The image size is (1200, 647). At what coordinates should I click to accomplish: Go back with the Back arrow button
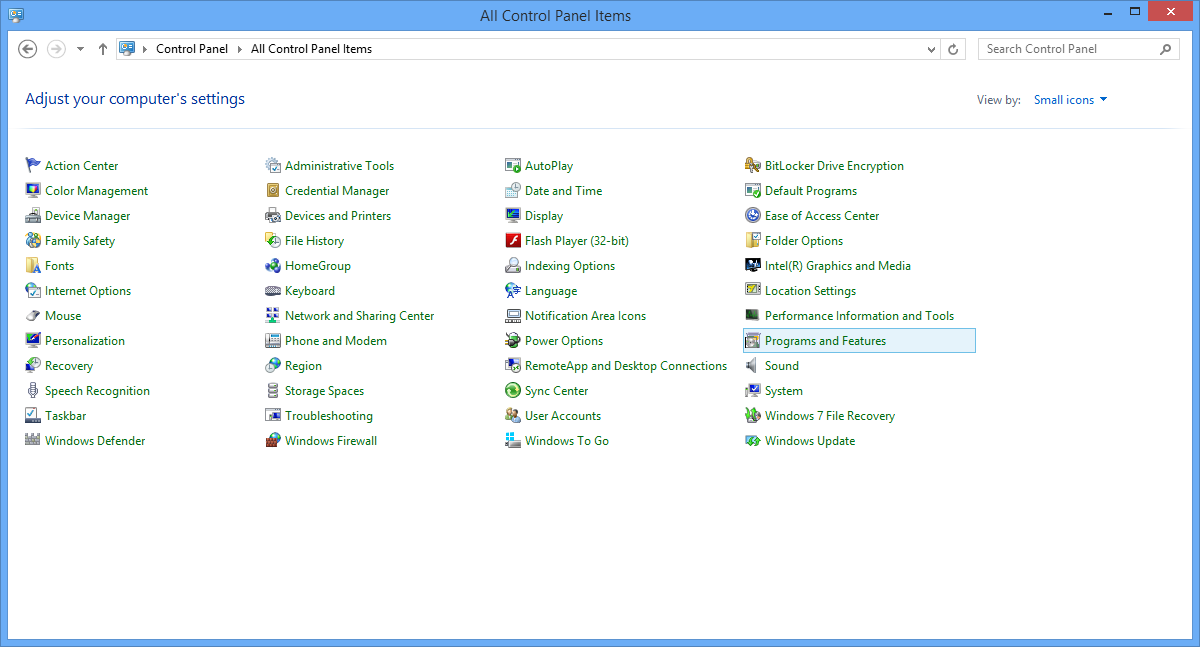pyautogui.click(x=28, y=49)
